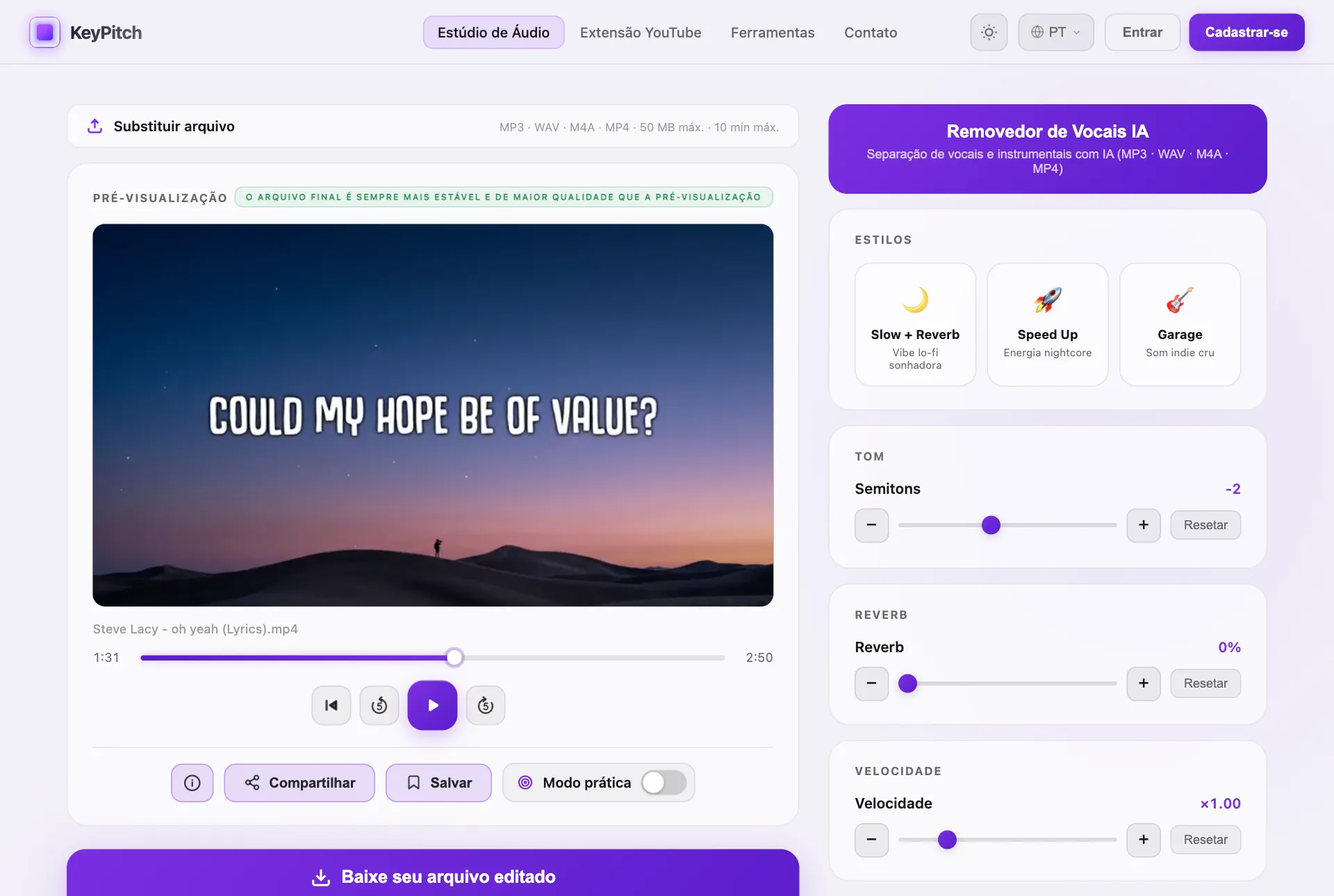Decrease Reverb with minus button

point(871,683)
